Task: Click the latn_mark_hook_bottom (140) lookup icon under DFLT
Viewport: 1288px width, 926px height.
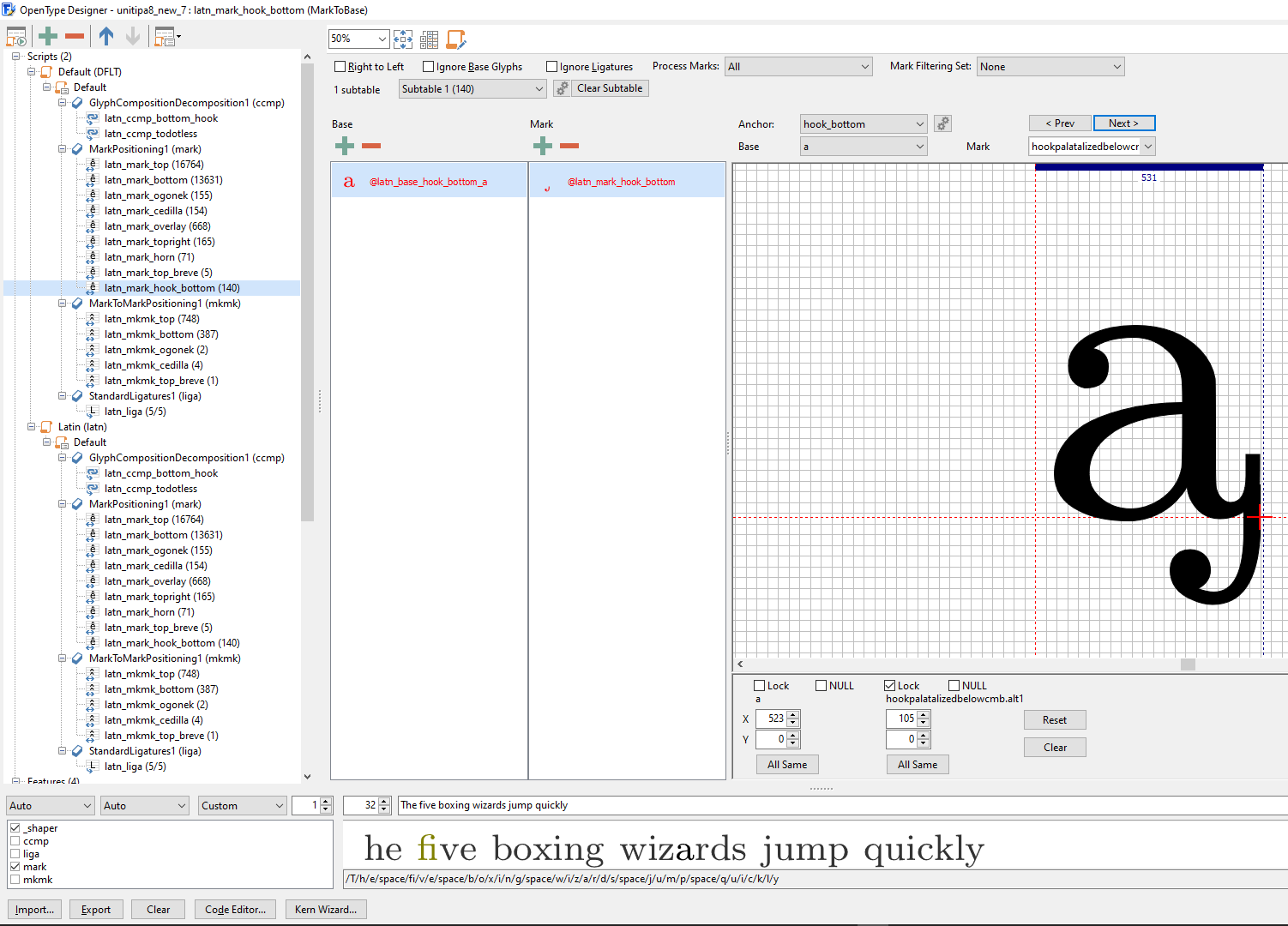Action: pyautogui.click(x=92, y=288)
